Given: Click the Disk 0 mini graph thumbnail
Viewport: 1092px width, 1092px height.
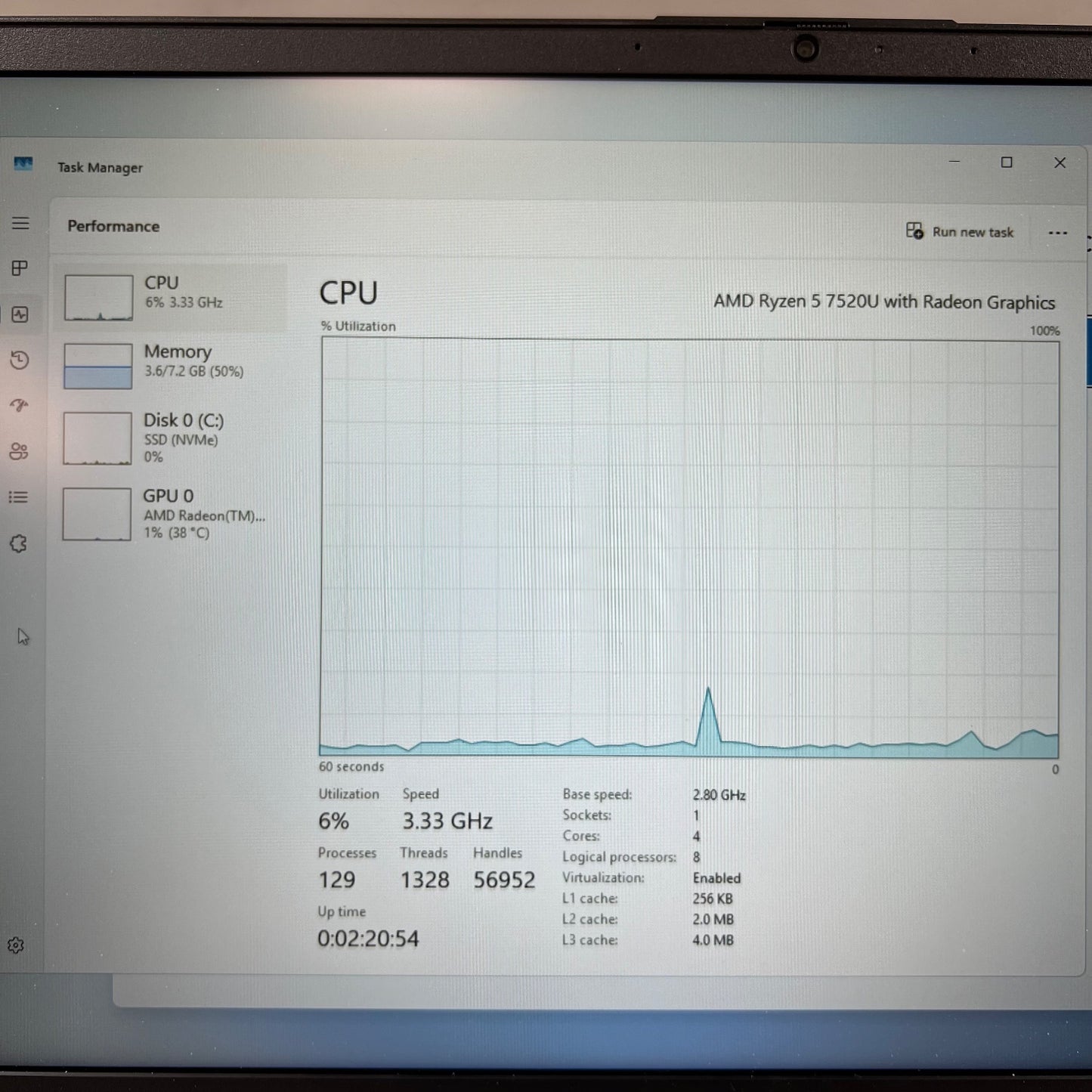Looking at the screenshot, I should pos(97,438).
